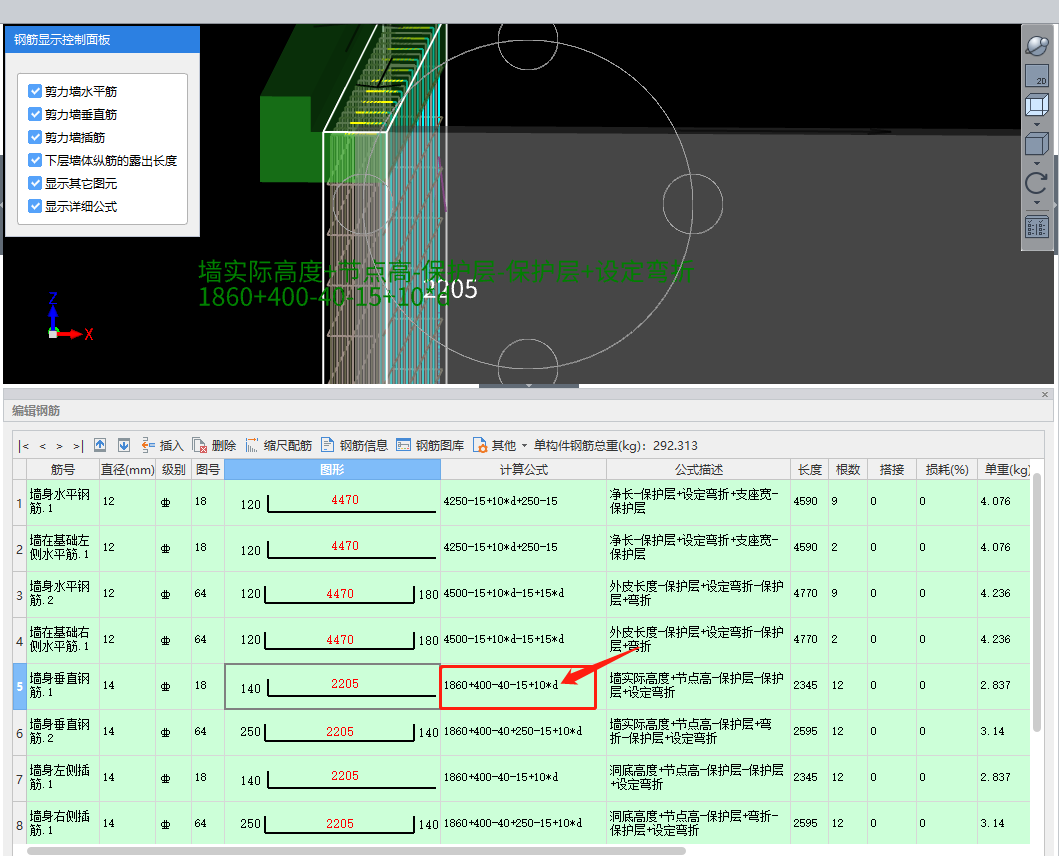Expand the wireframe cube dropdown arrow

(1037, 124)
